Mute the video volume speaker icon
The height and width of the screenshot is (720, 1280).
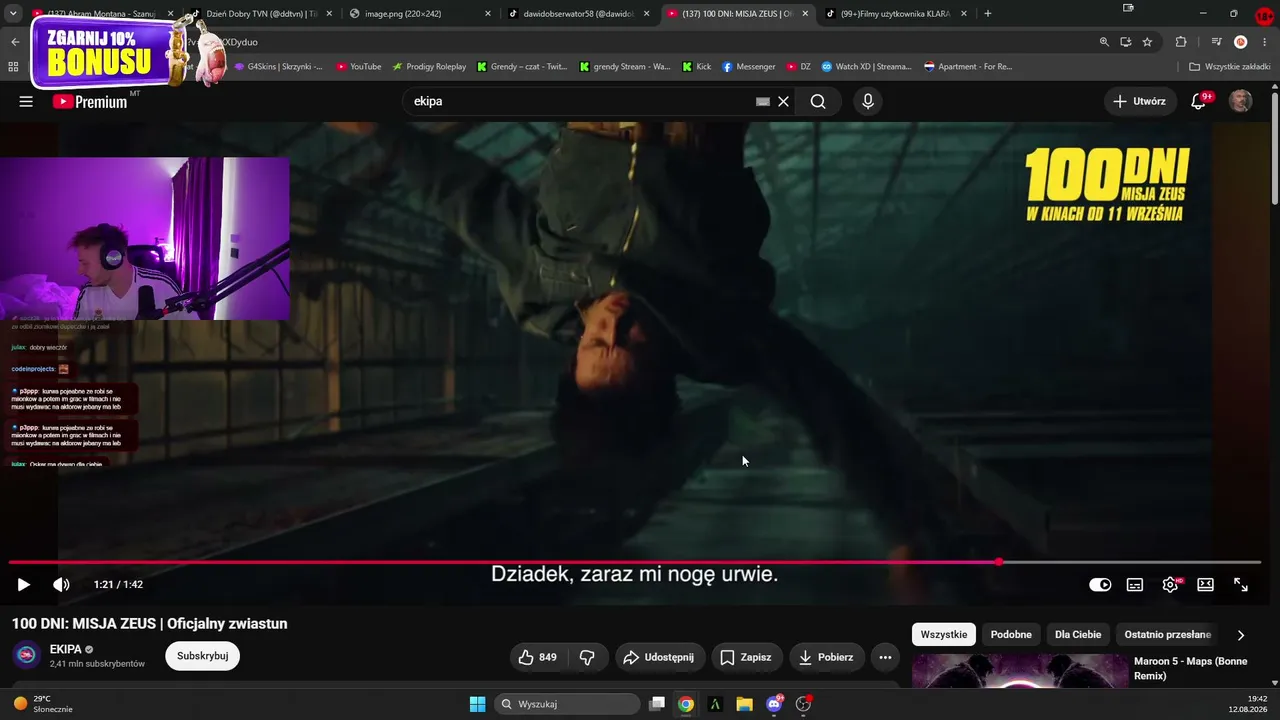click(61, 585)
